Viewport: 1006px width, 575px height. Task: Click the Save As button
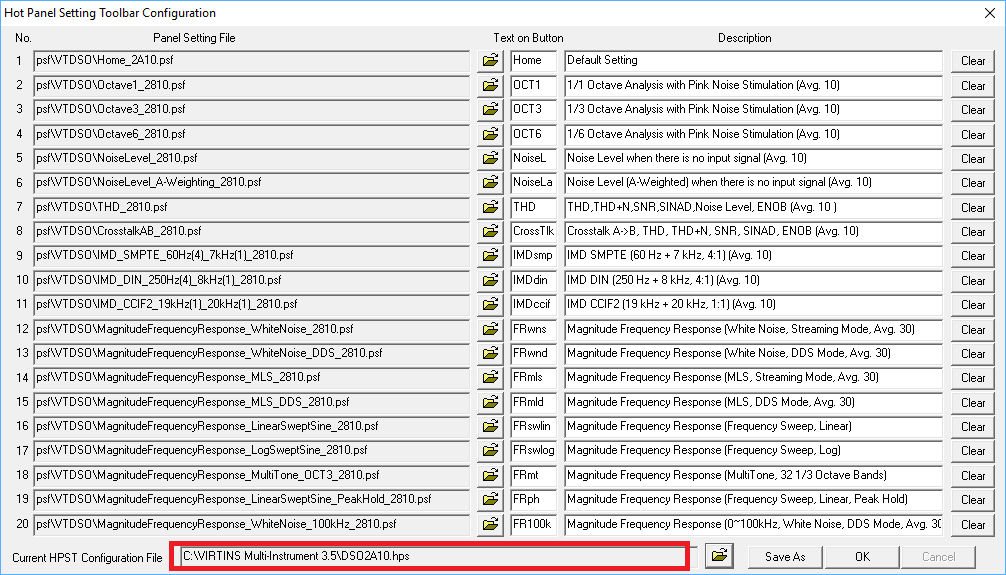point(784,556)
